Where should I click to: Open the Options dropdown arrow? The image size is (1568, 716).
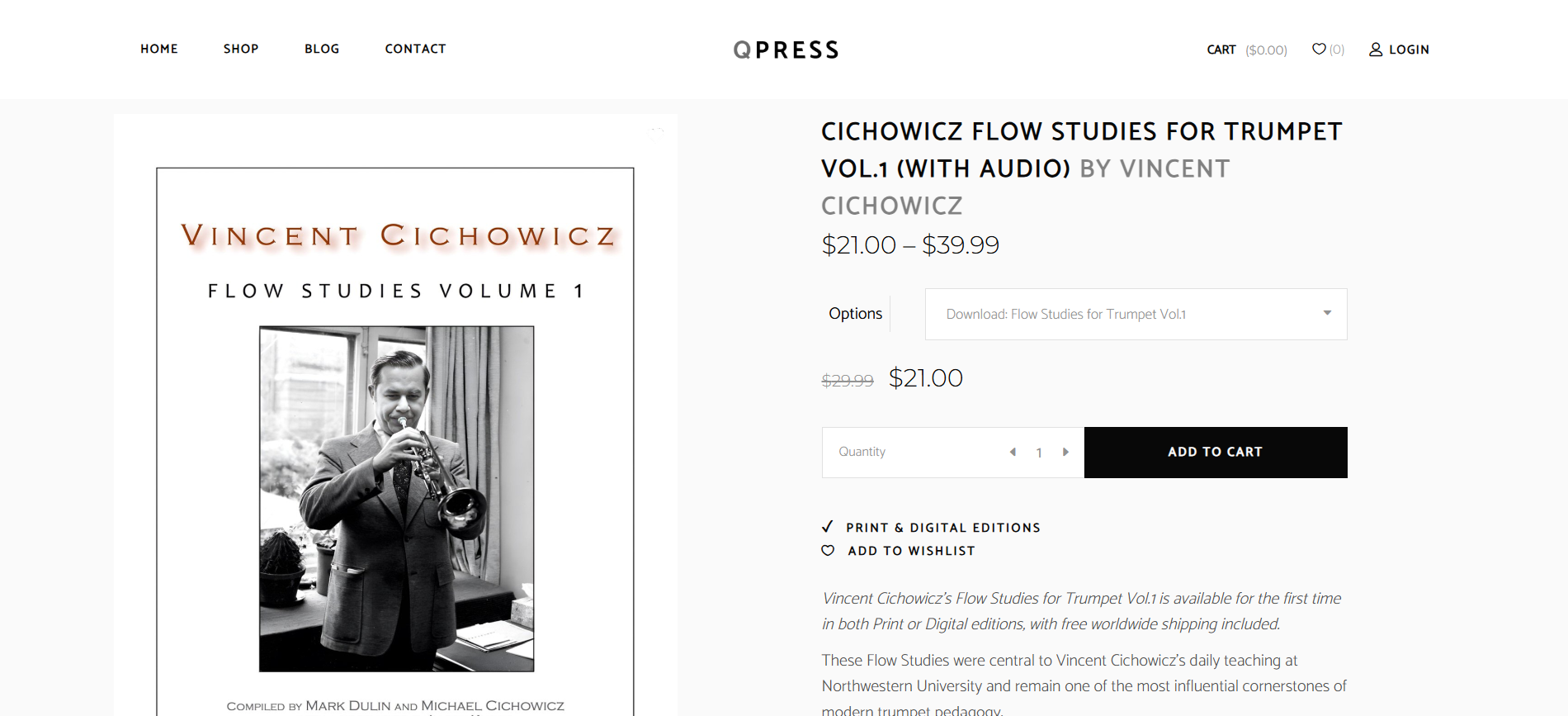point(1327,313)
